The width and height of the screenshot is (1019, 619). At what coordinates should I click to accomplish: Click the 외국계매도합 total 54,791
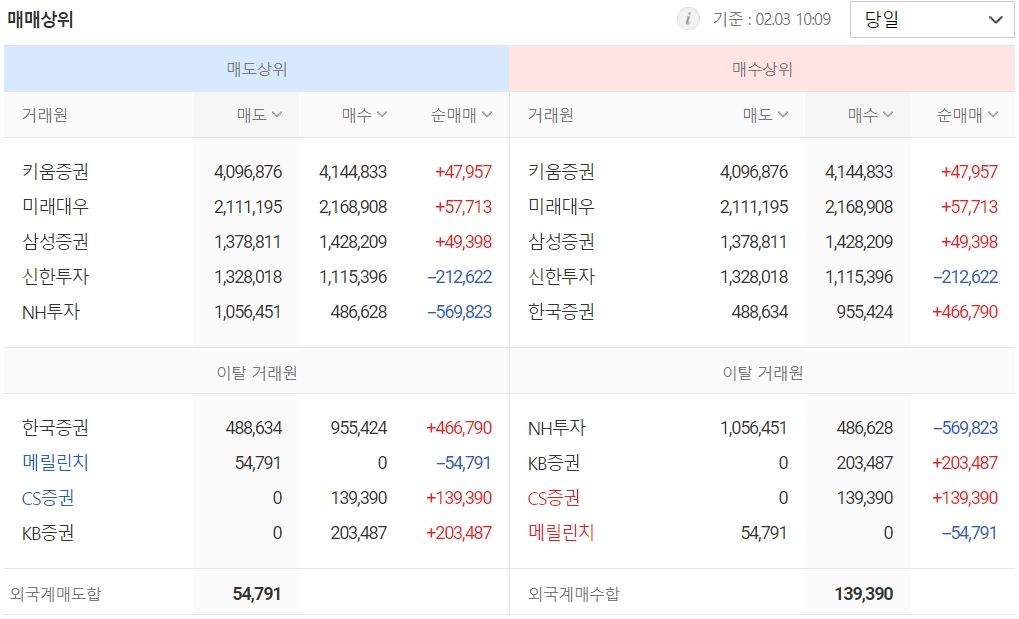pos(257,594)
